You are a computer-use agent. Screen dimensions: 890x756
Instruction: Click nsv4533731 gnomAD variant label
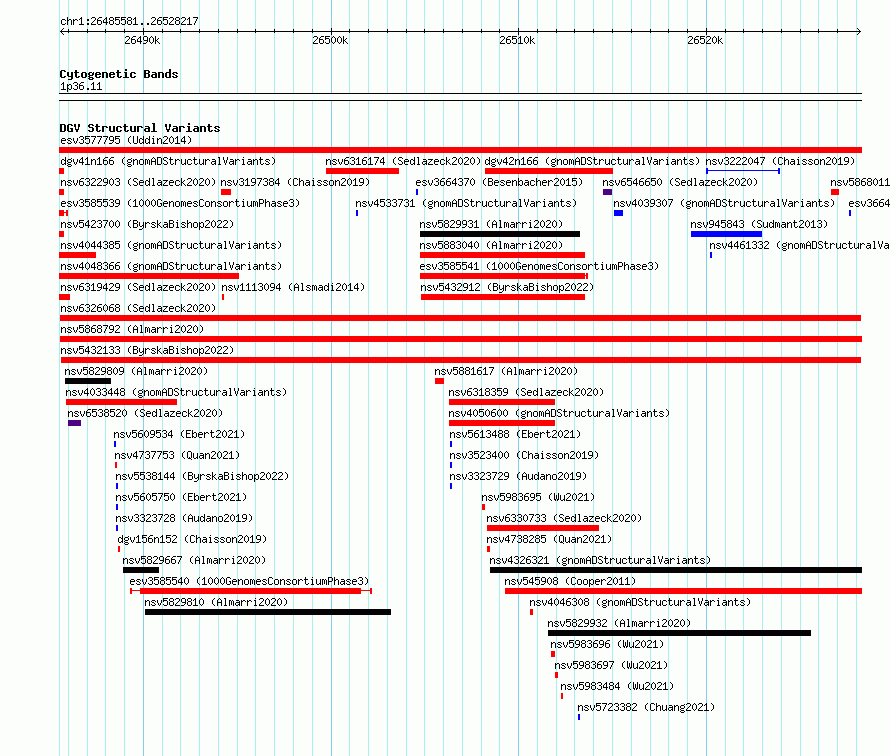coord(466,203)
